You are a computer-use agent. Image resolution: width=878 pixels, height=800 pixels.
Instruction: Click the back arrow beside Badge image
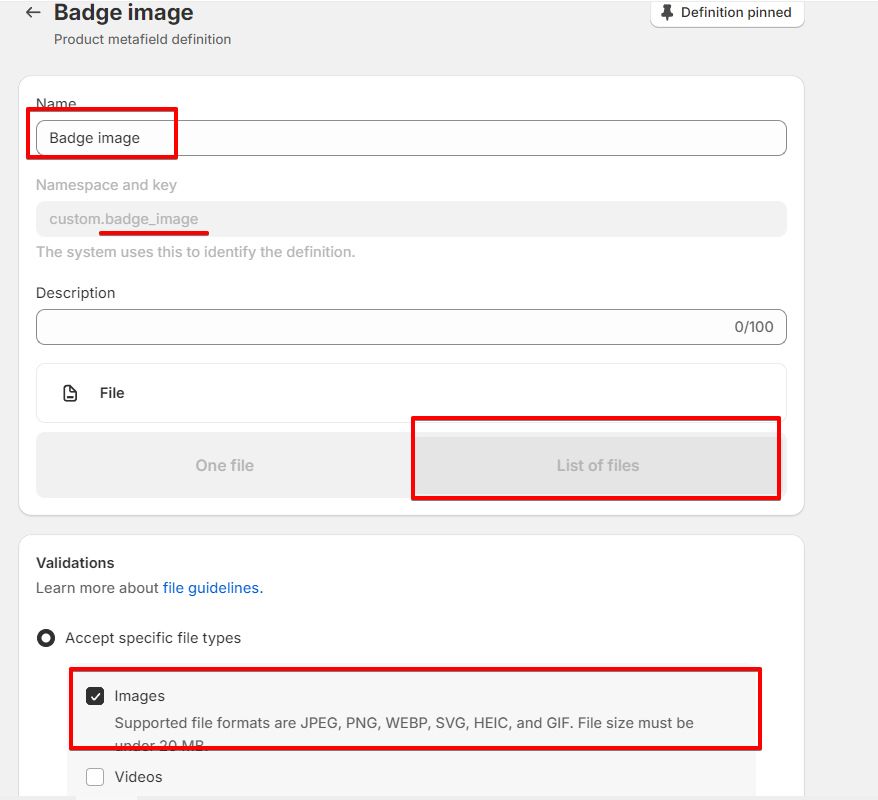[x=33, y=13]
